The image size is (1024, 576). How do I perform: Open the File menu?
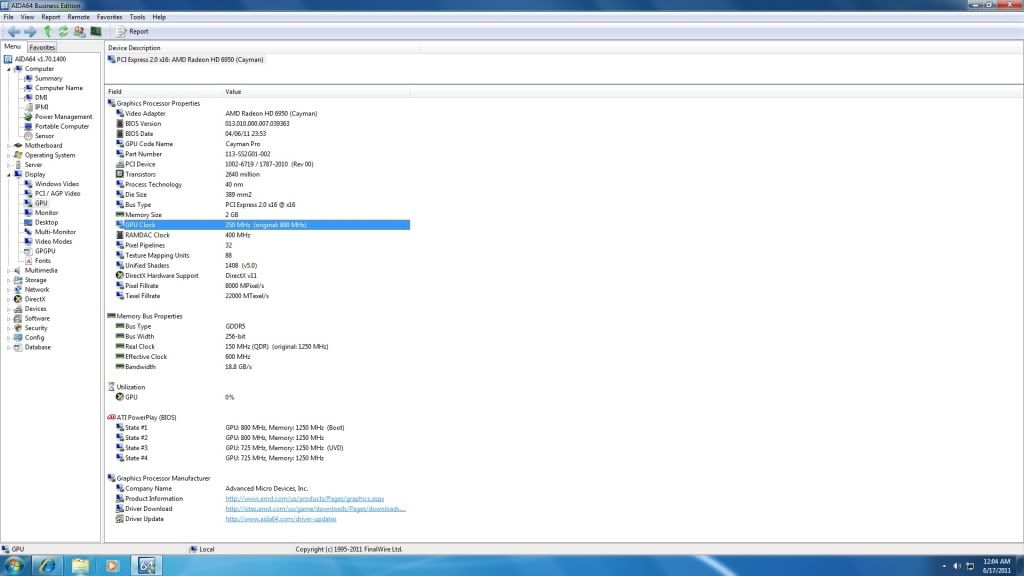(x=8, y=17)
